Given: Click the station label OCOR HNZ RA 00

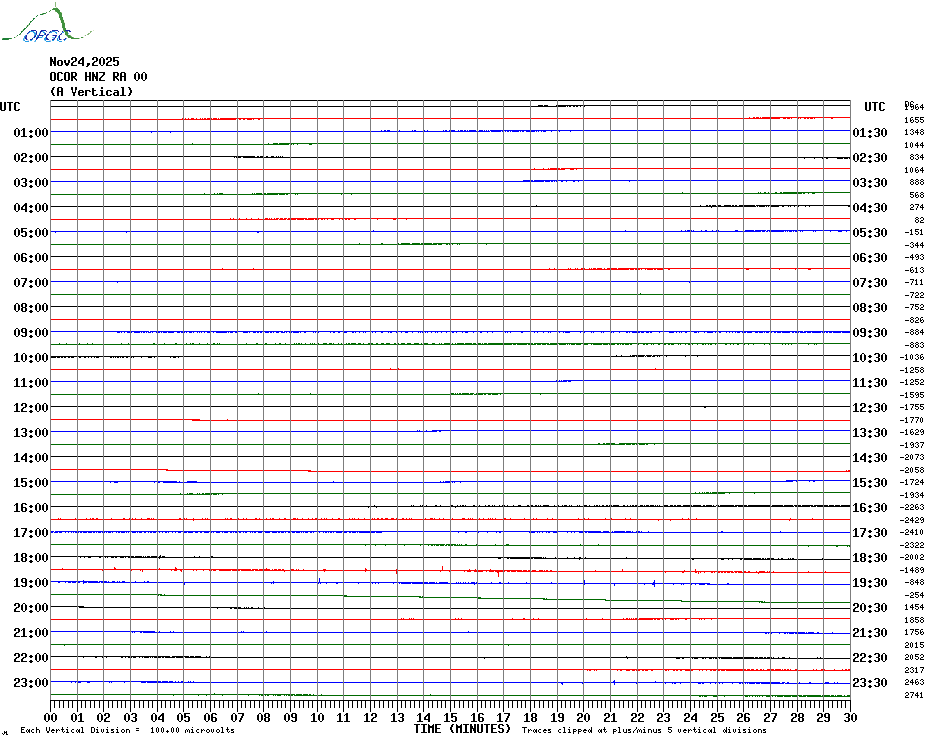Looking at the screenshot, I should 98,77.
